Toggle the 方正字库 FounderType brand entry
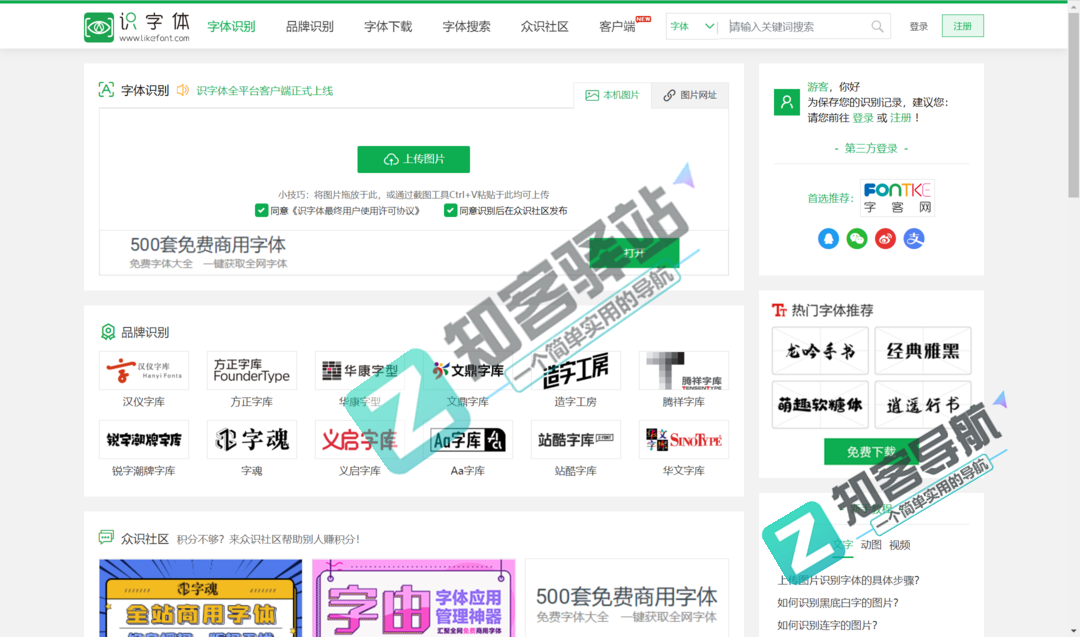 pos(251,370)
